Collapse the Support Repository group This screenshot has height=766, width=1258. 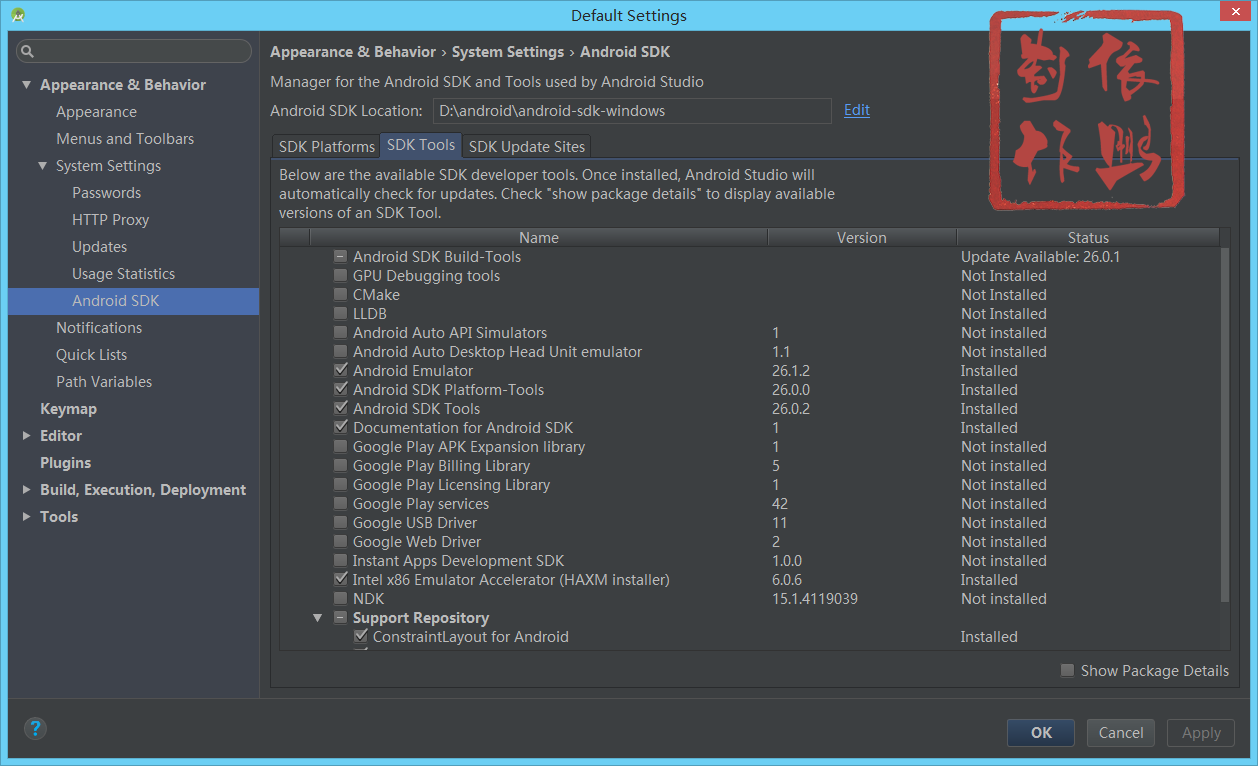pyautogui.click(x=317, y=618)
